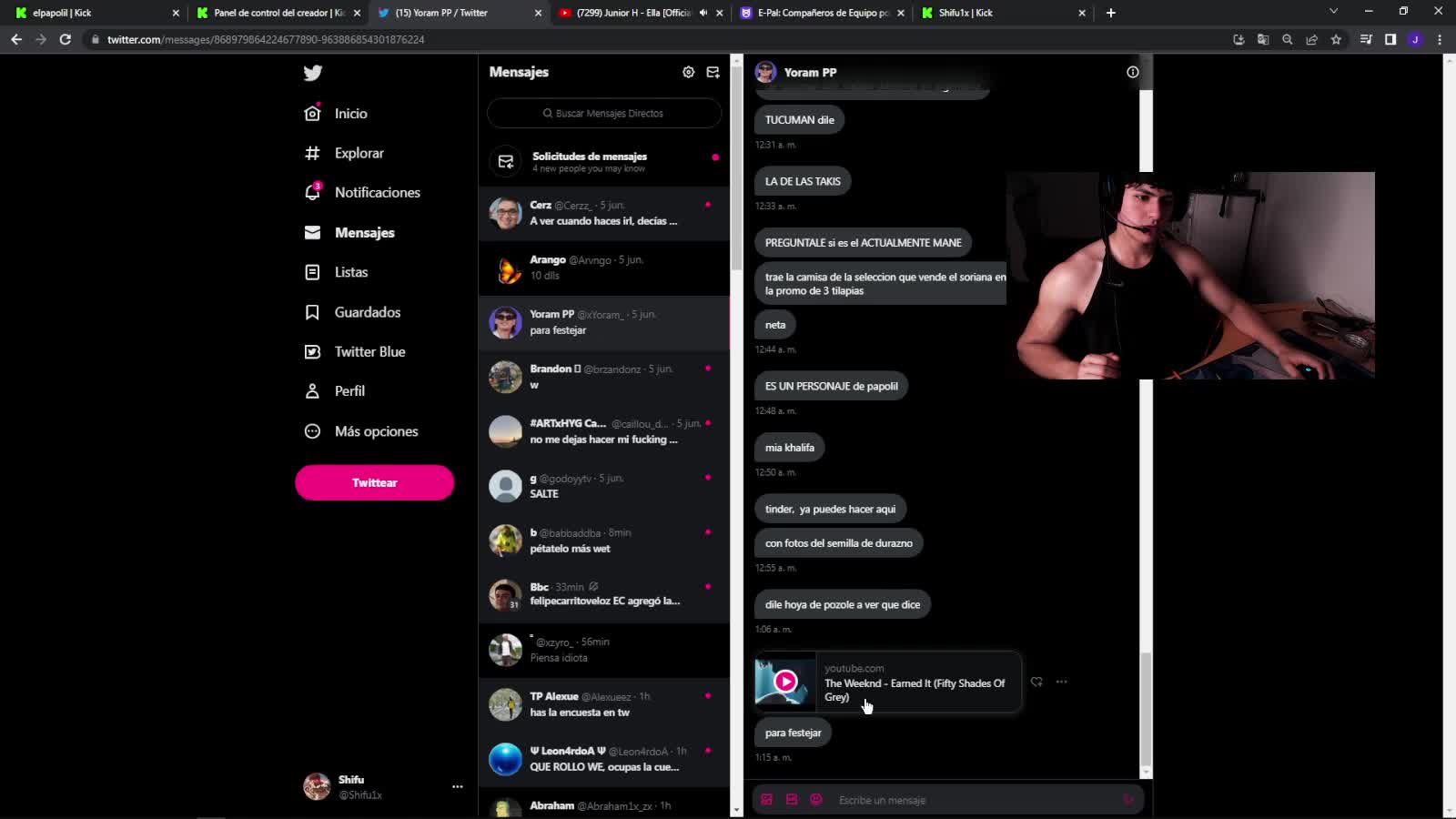The width and height of the screenshot is (1456, 819).
Task: Open tab search dropdown chevron
Action: (1333, 12)
